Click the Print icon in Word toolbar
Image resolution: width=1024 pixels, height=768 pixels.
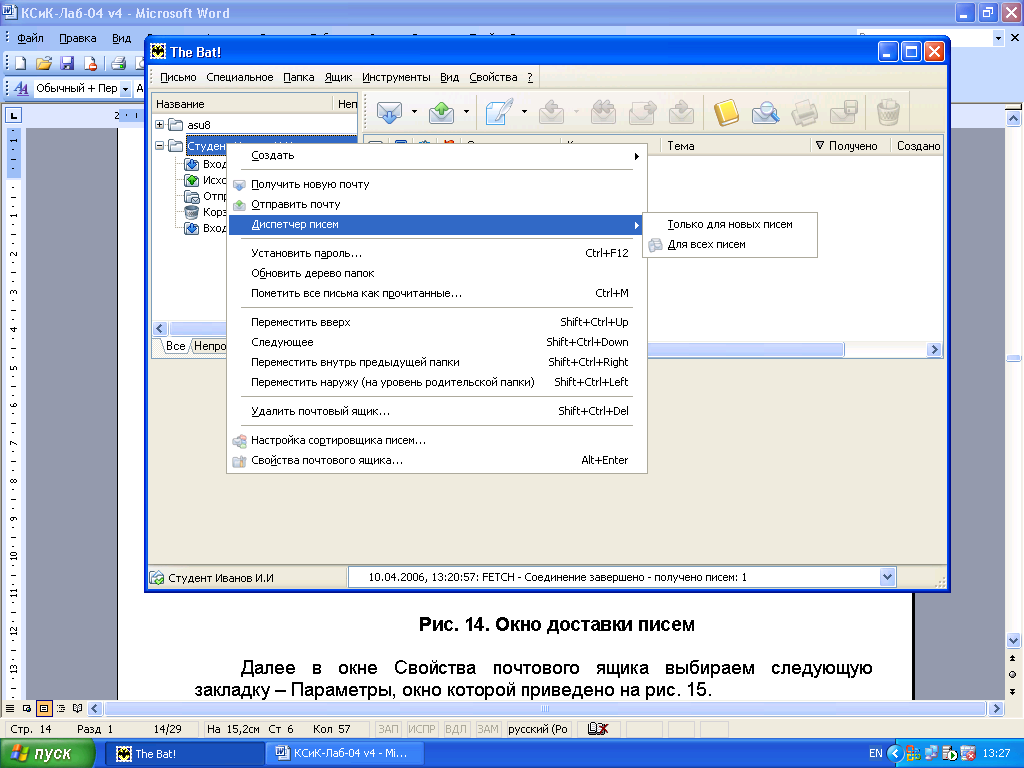(118, 63)
